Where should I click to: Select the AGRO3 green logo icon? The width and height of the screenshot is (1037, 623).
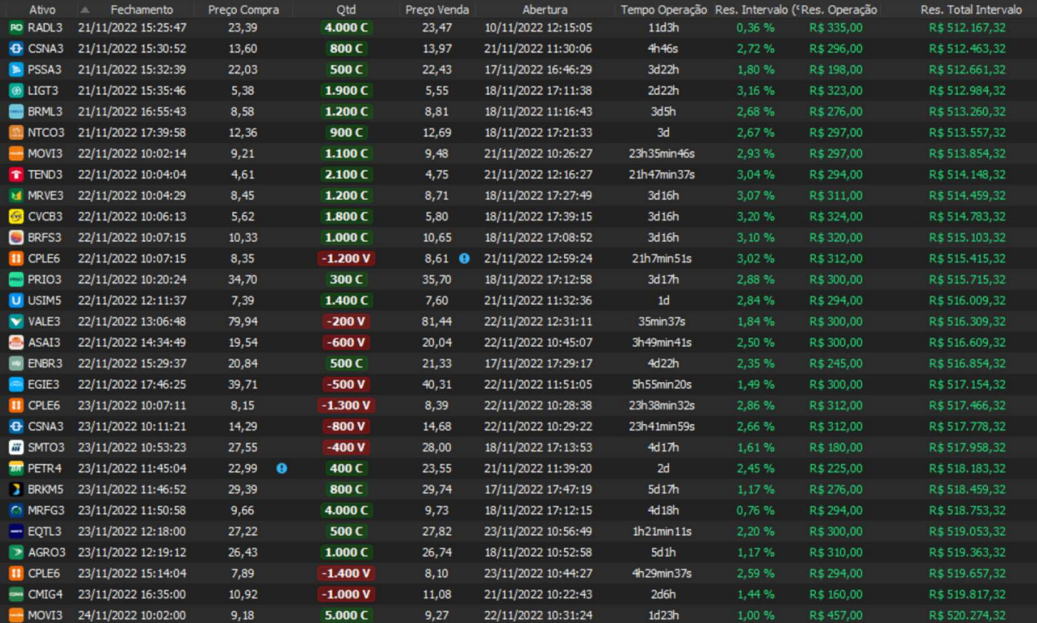[x=16, y=552]
